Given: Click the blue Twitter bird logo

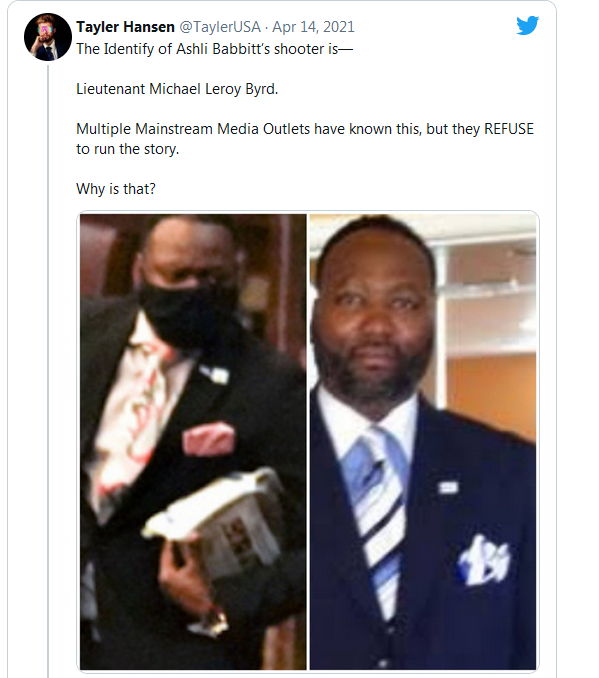Looking at the screenshot, I should (528, 26).
